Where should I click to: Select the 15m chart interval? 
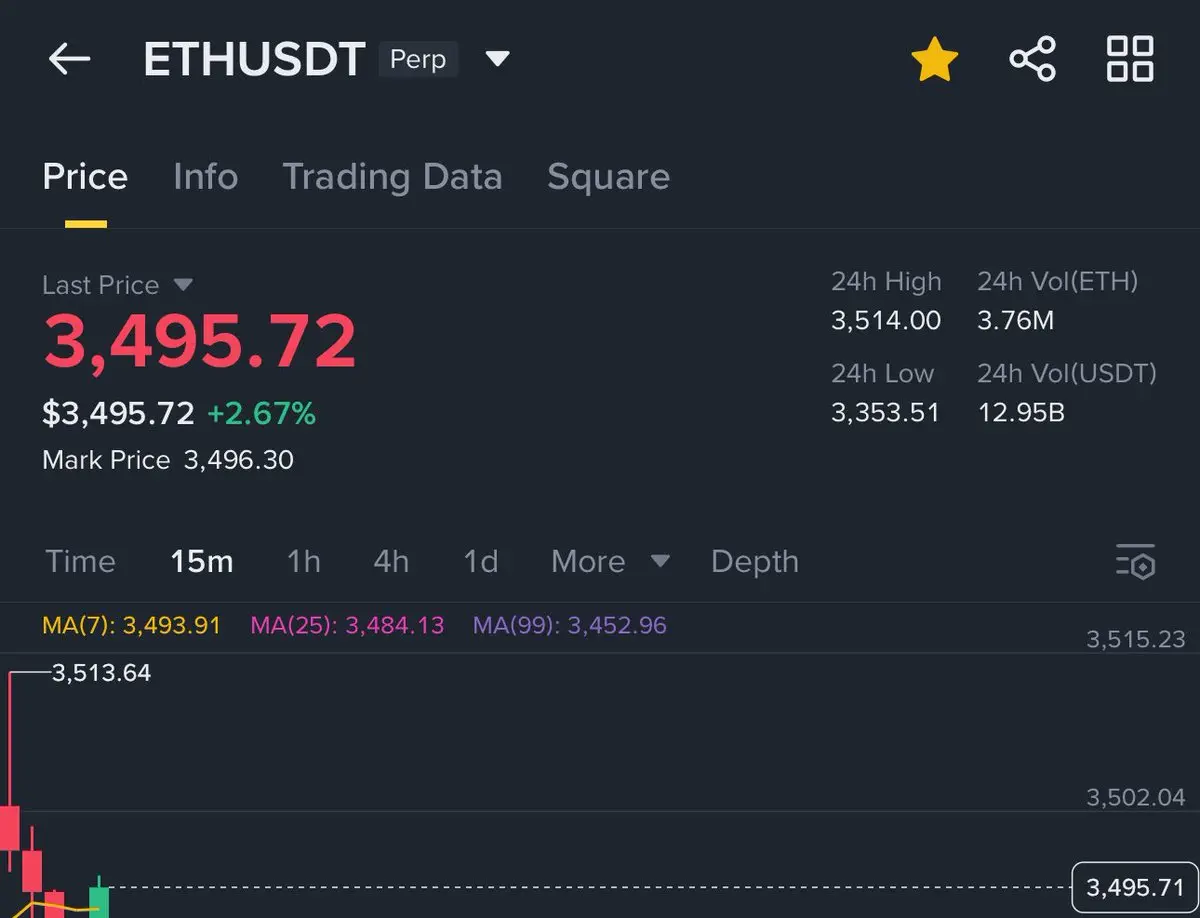pos(202,561)
